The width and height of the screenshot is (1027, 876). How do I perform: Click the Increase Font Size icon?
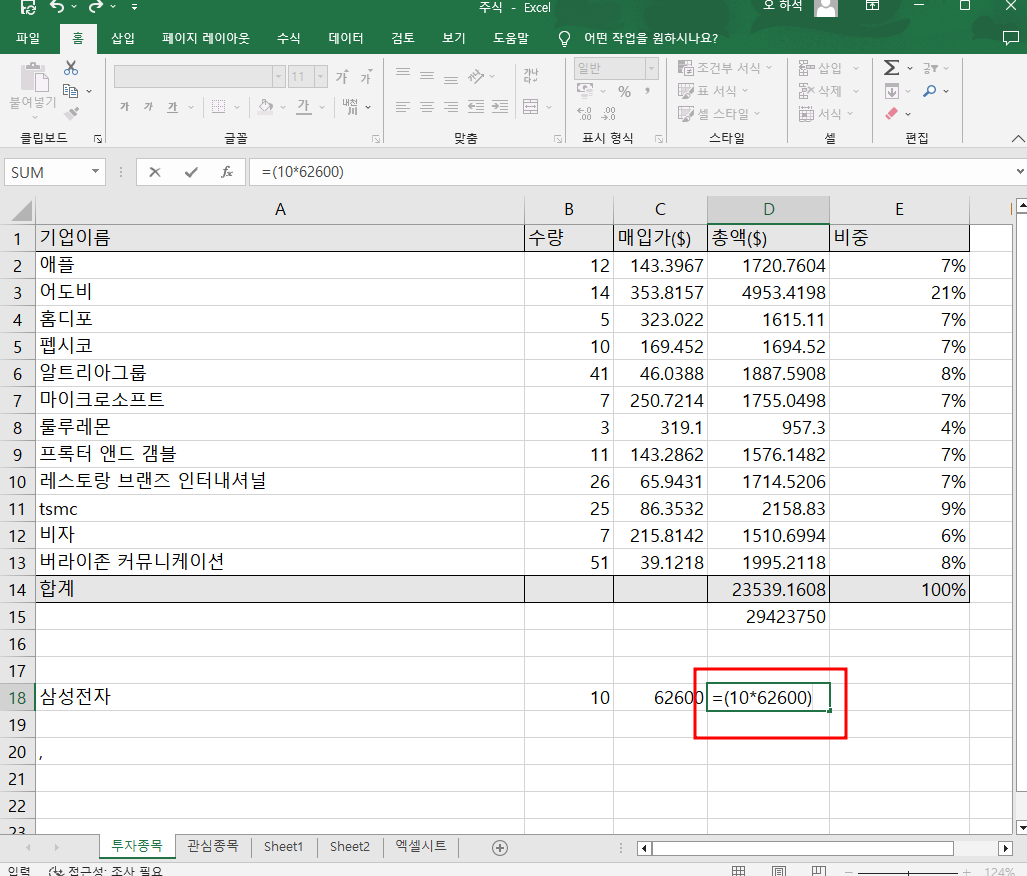(x=342, y=77)
